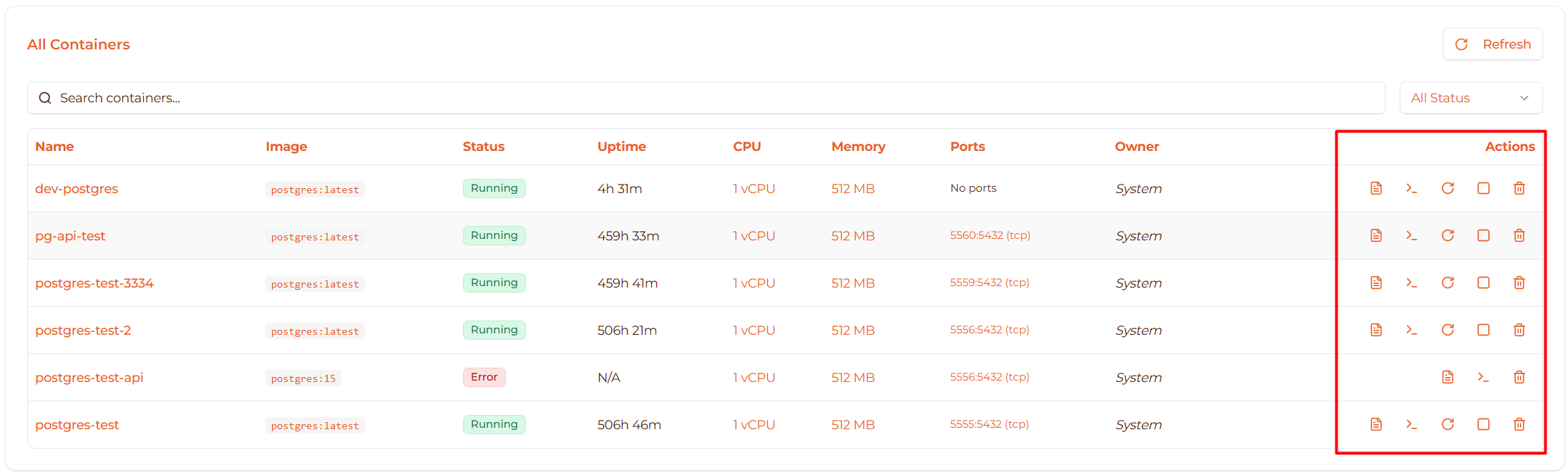The image size is (1568, 475).
Task: Open terminal for postgres-test container
Action: coord(1411,424)
